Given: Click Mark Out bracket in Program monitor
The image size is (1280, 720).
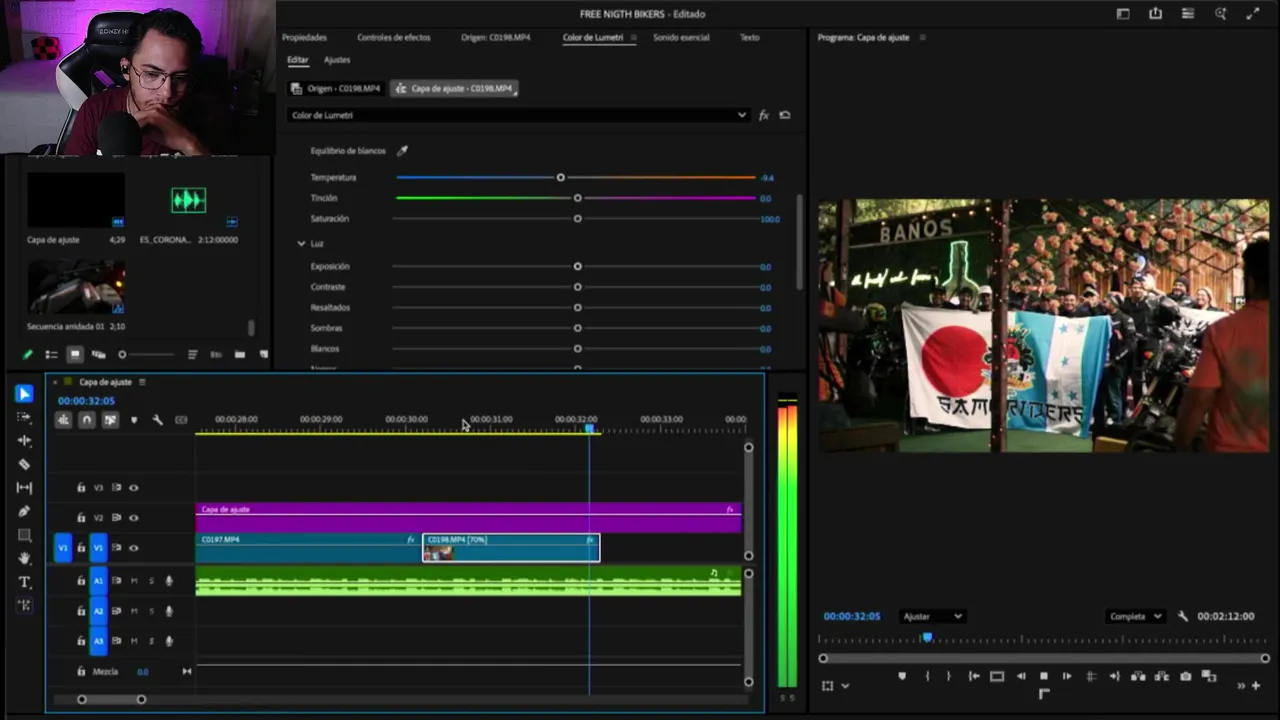Looking at the screenshot, I should pyautogui.click(x=949, y=676).
